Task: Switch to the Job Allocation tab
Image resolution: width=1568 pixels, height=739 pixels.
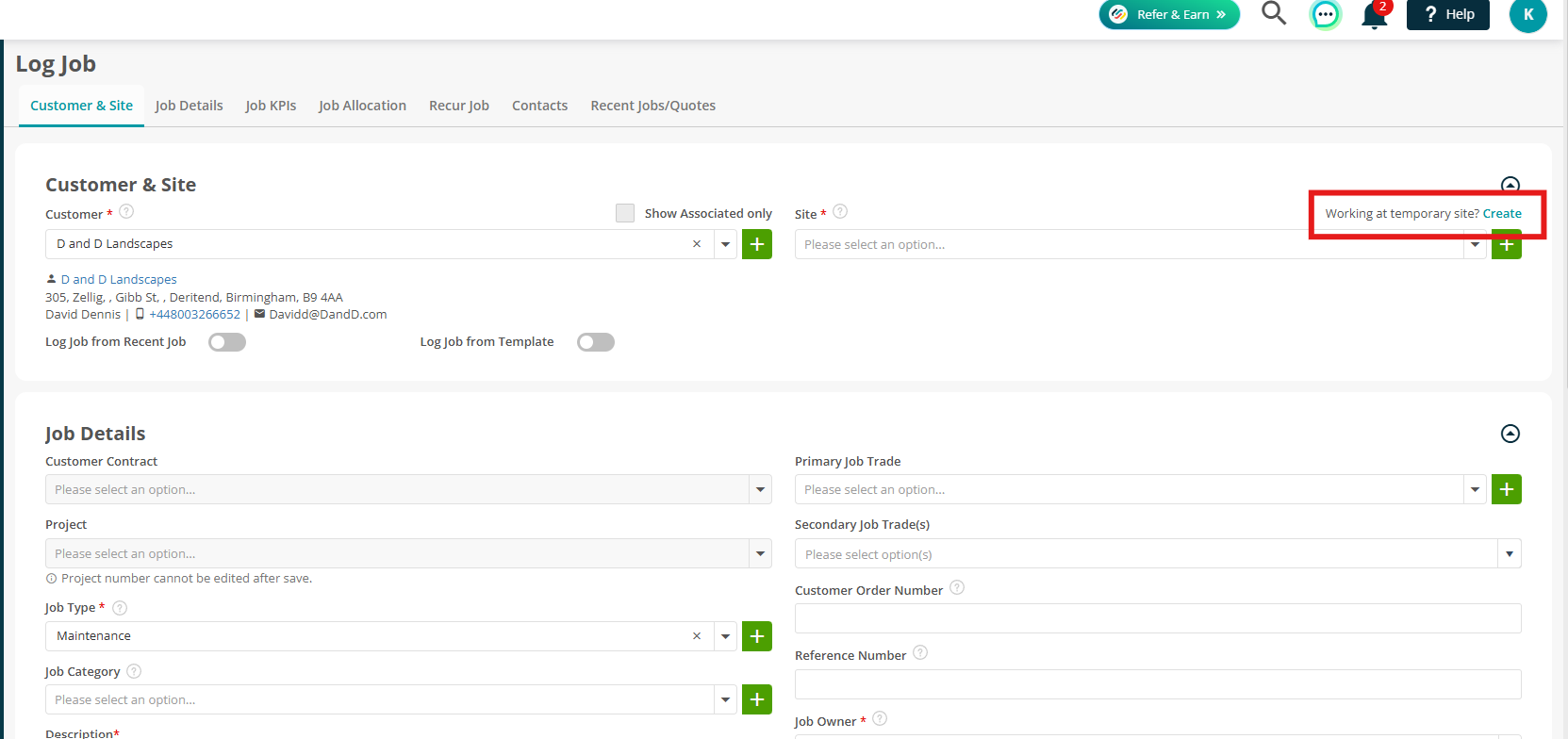Action: tap(362, 106)
